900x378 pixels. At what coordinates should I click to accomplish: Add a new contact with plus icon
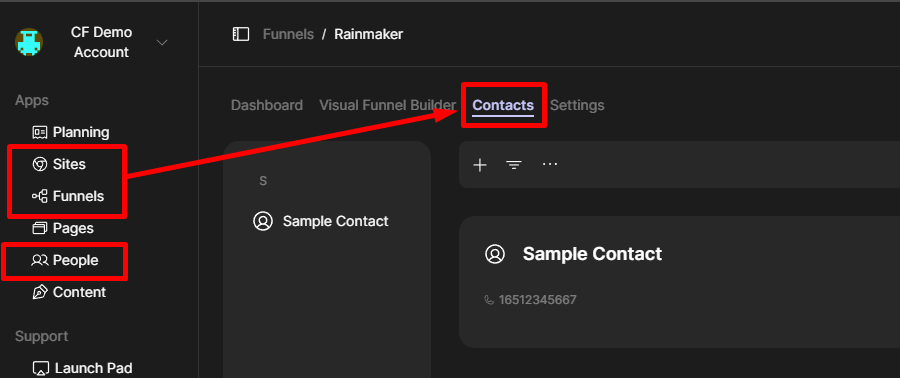(479, 165)
